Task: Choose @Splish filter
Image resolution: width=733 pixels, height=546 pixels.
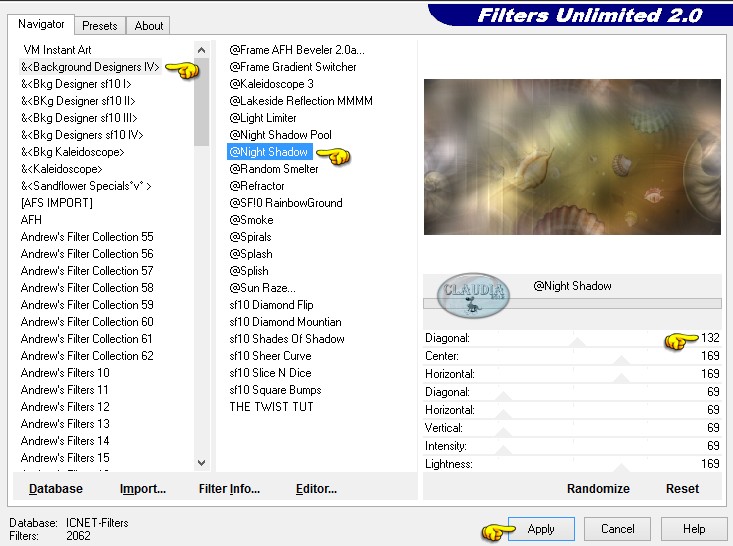Action: 249,271
